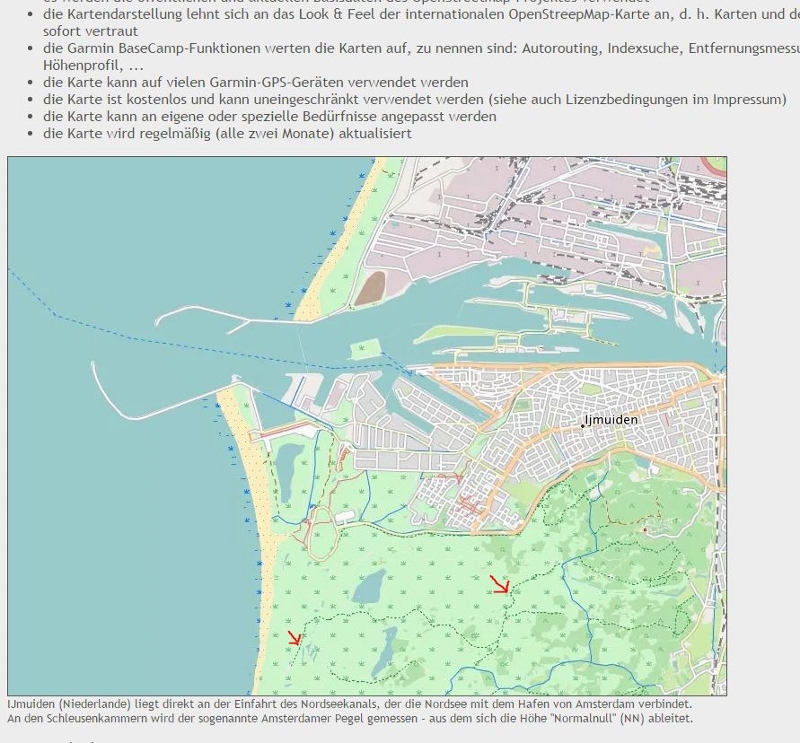Viewport: 800px width, 743px height.
Task: Click the caption line starting 'An den Schleusenkammern'
Action: [349, 718]
